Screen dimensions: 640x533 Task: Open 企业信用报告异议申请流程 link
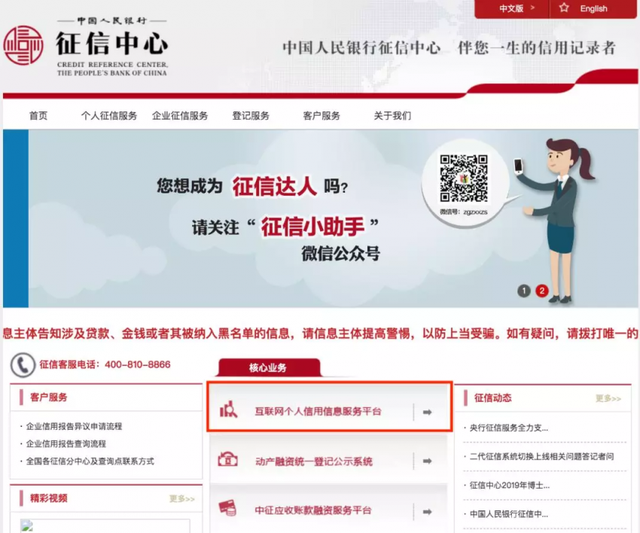74,426
